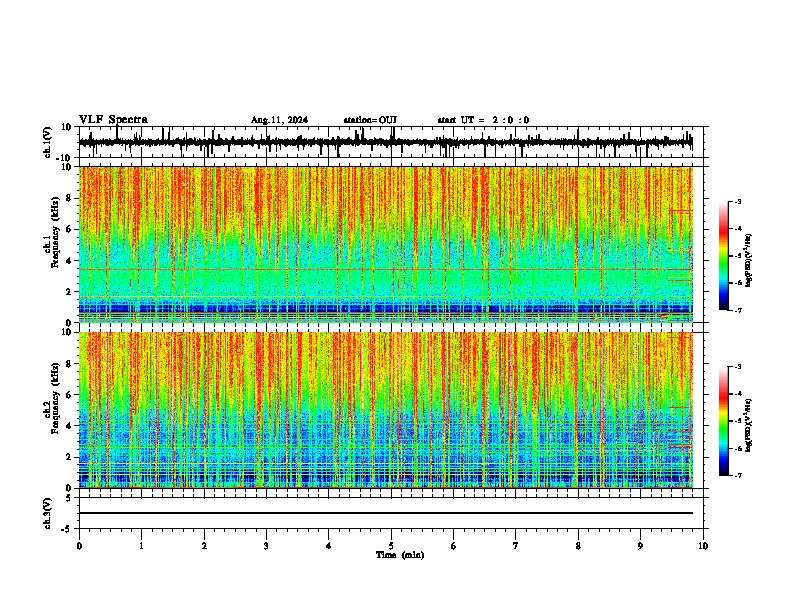Click inside the ch.1 spectrogram panel

click(386, 244)
